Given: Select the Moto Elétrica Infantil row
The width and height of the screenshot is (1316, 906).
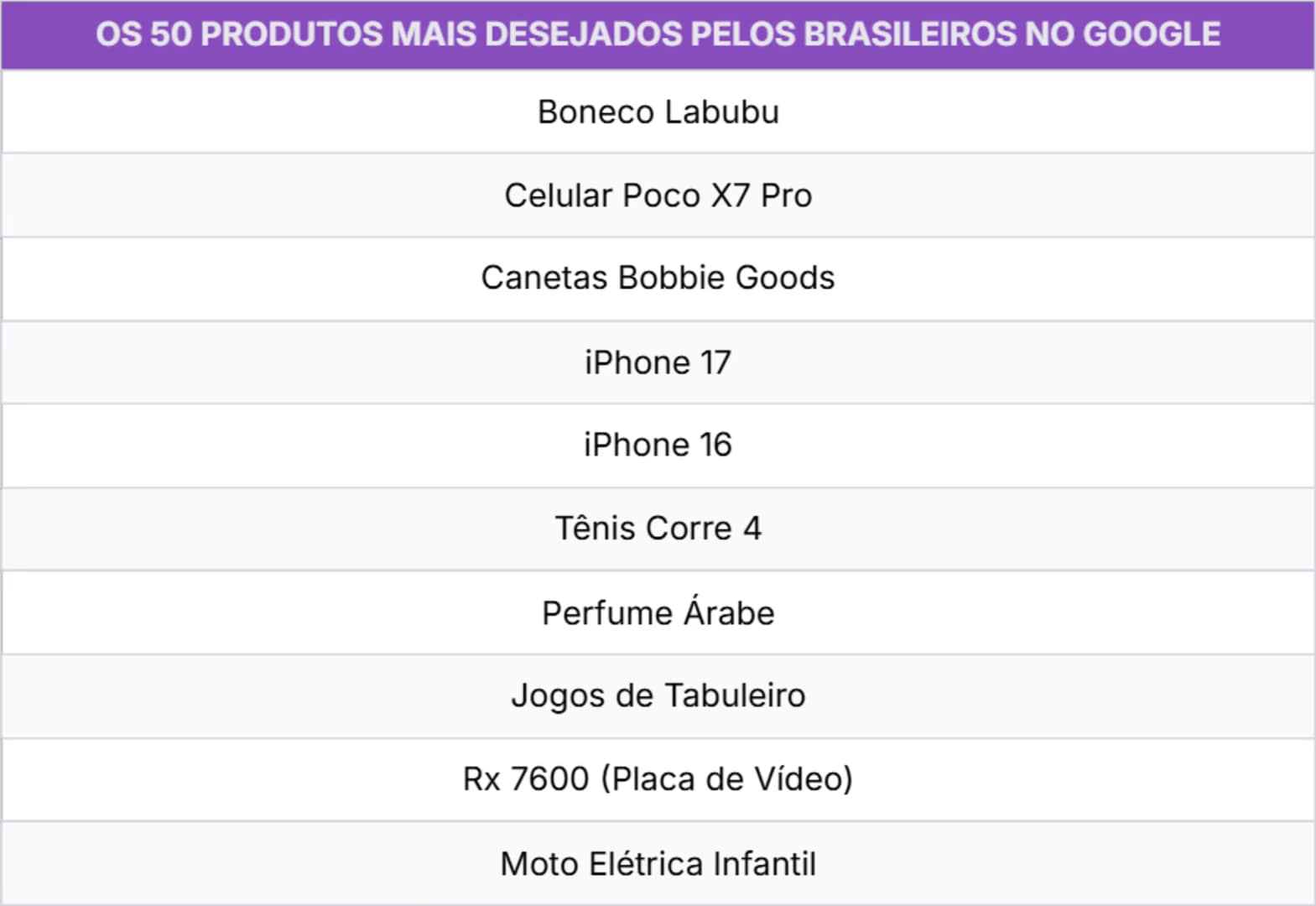Looking at the screenshot, I should click(x=658, y=864).
